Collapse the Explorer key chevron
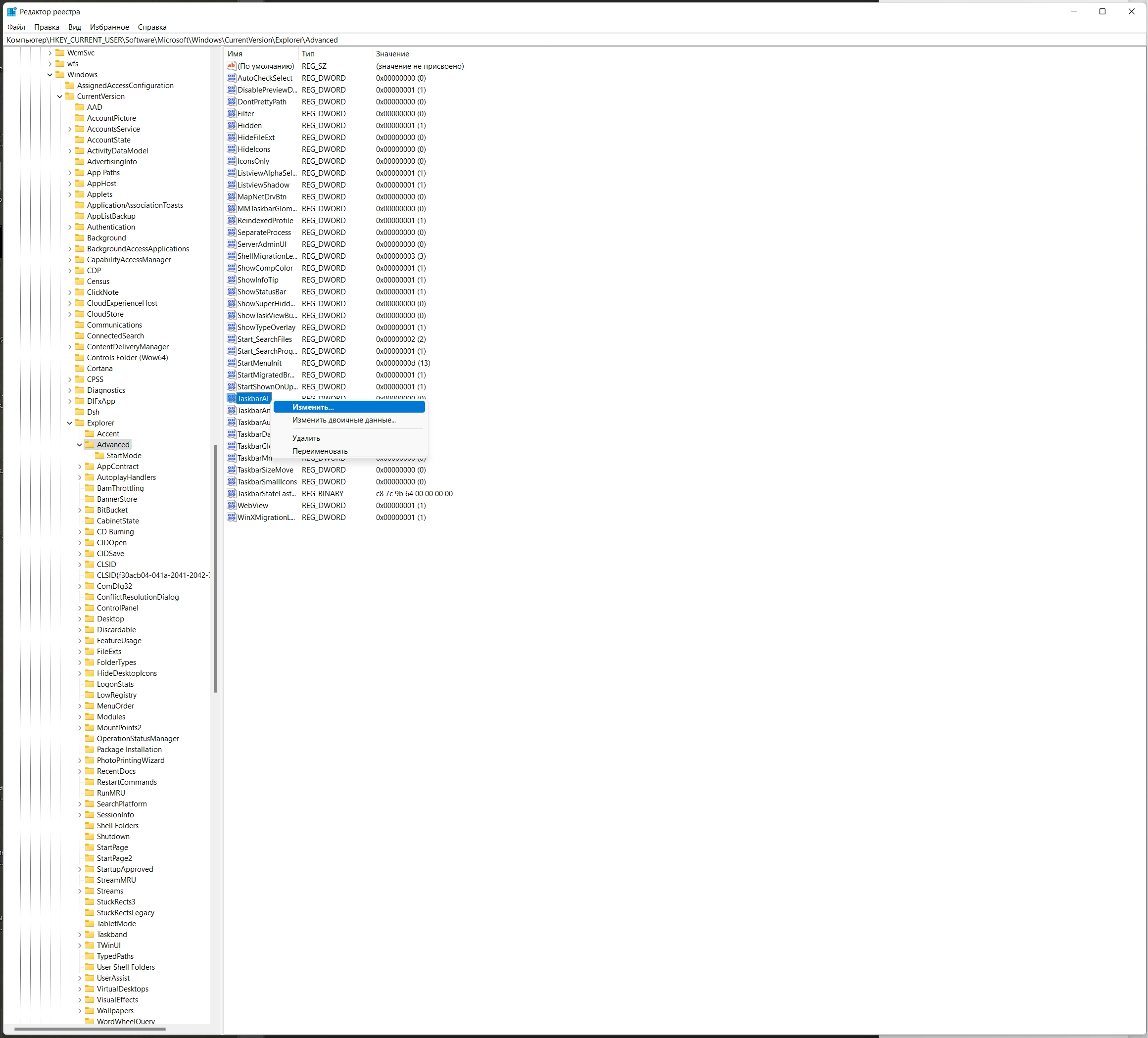Viewport: 1148px width, 1038px height. [x=70, y=423]
